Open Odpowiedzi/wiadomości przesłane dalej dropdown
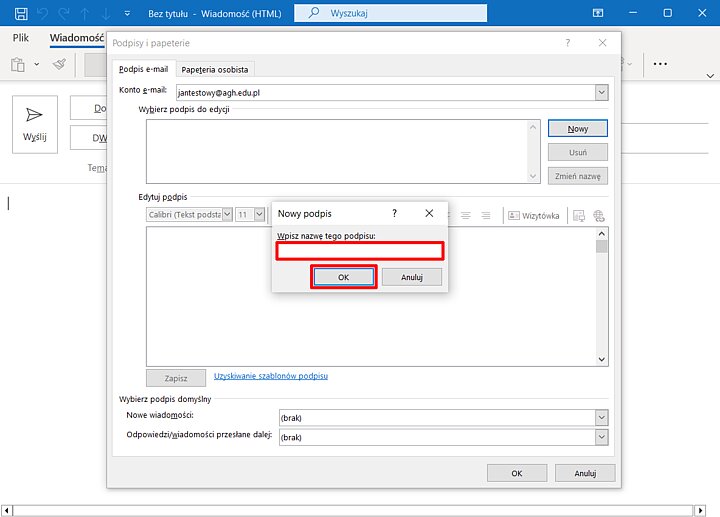The image size is (720, 517). [x=602, y=437]
